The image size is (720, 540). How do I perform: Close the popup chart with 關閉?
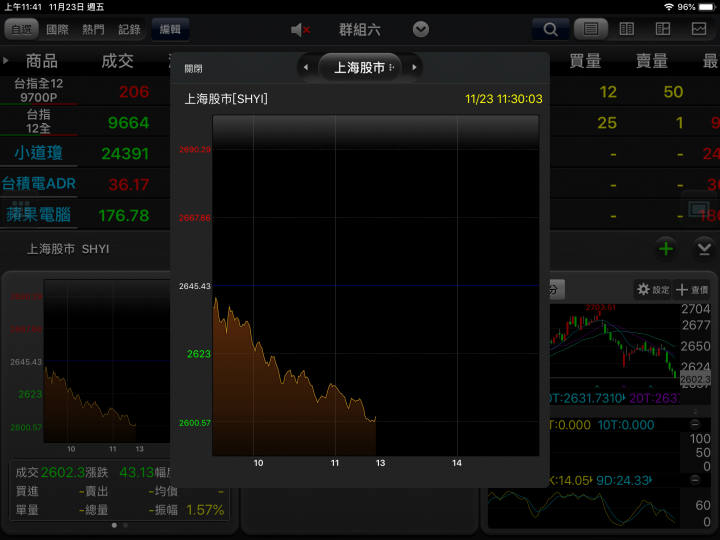pyautogui.click(x=193, y=69)
